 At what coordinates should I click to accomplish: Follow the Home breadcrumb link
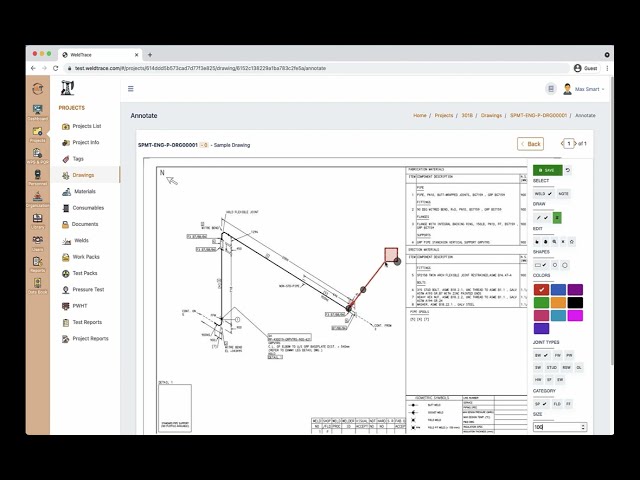pos(420,116)
